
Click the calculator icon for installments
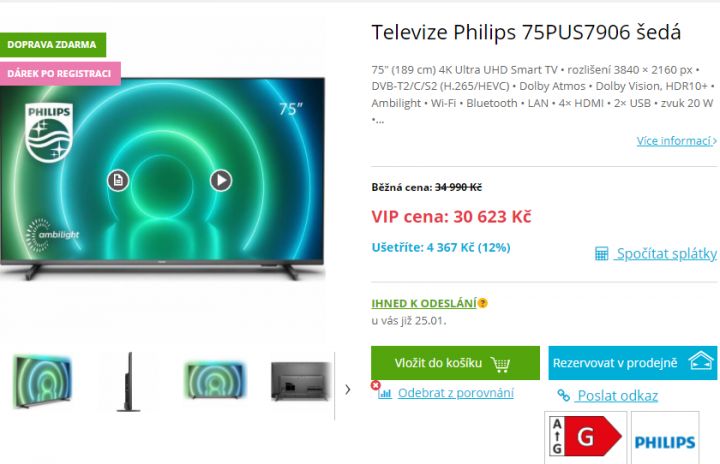tap(601, 254)
